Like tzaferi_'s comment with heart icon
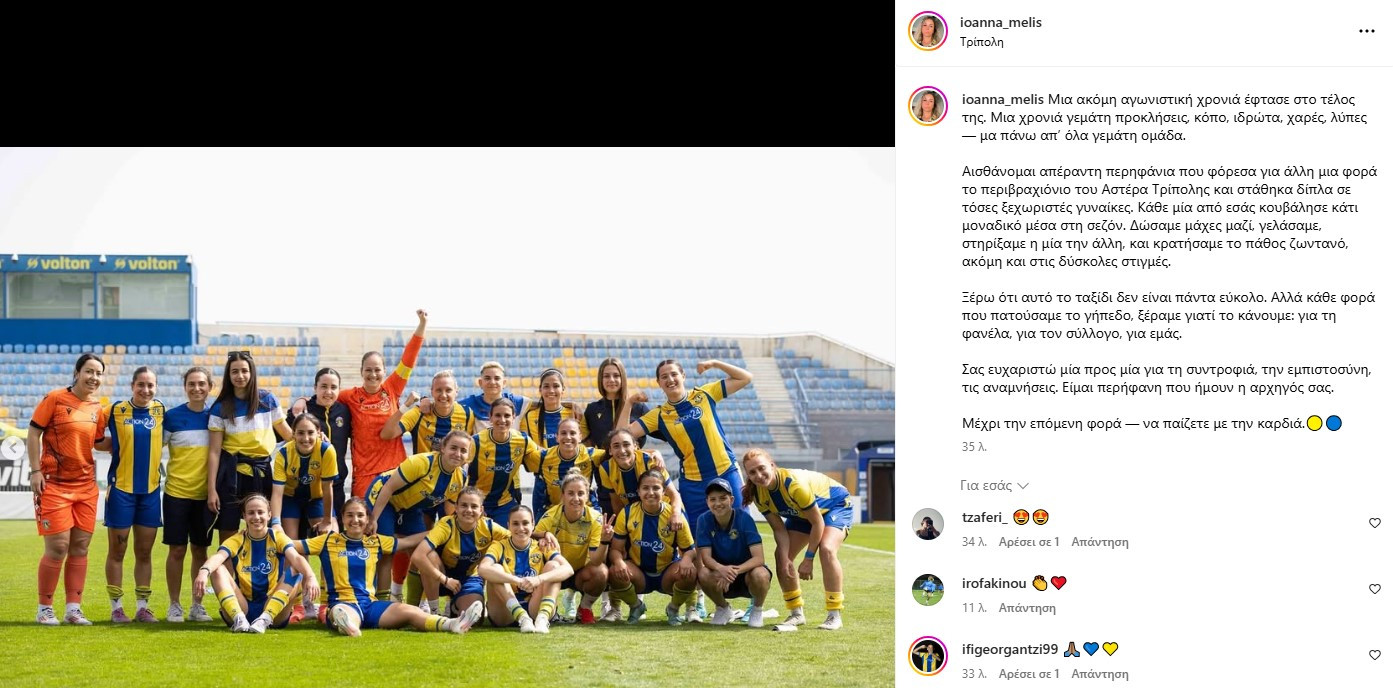The width and height of the screenshot is (1393, 688). click(x=1374, y=523)
